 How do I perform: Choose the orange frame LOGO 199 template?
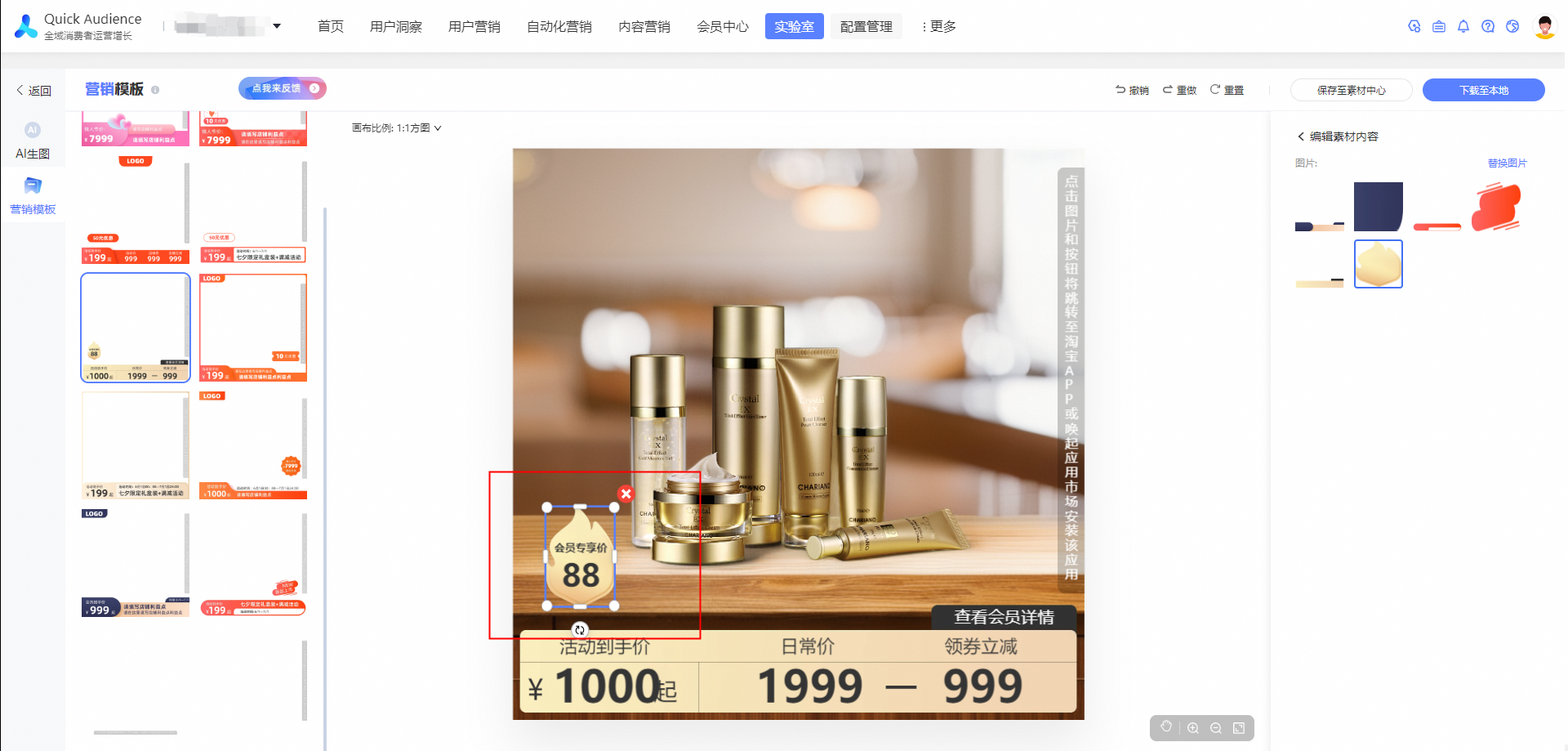[x=253, y=328]
